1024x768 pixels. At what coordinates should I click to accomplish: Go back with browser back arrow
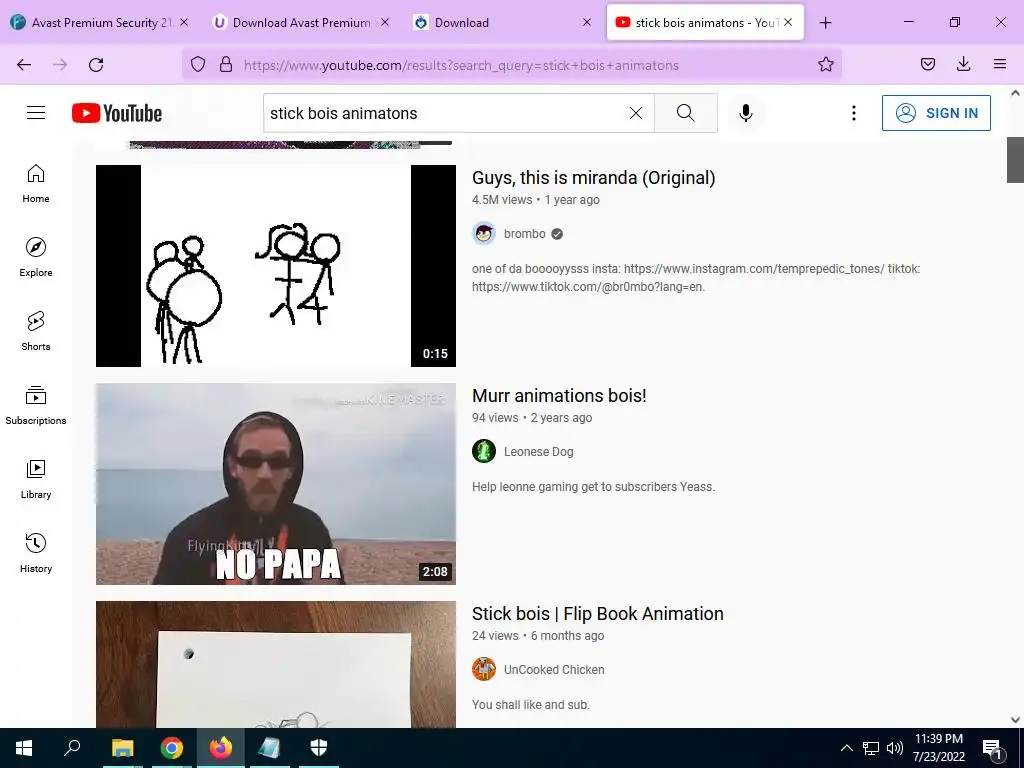pos(24,65)
